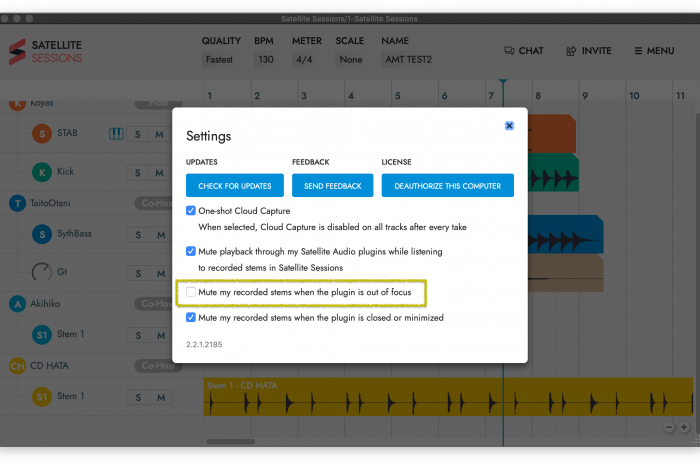
Task: Edit session name AMT TEST2
Action: click(408, 59)
